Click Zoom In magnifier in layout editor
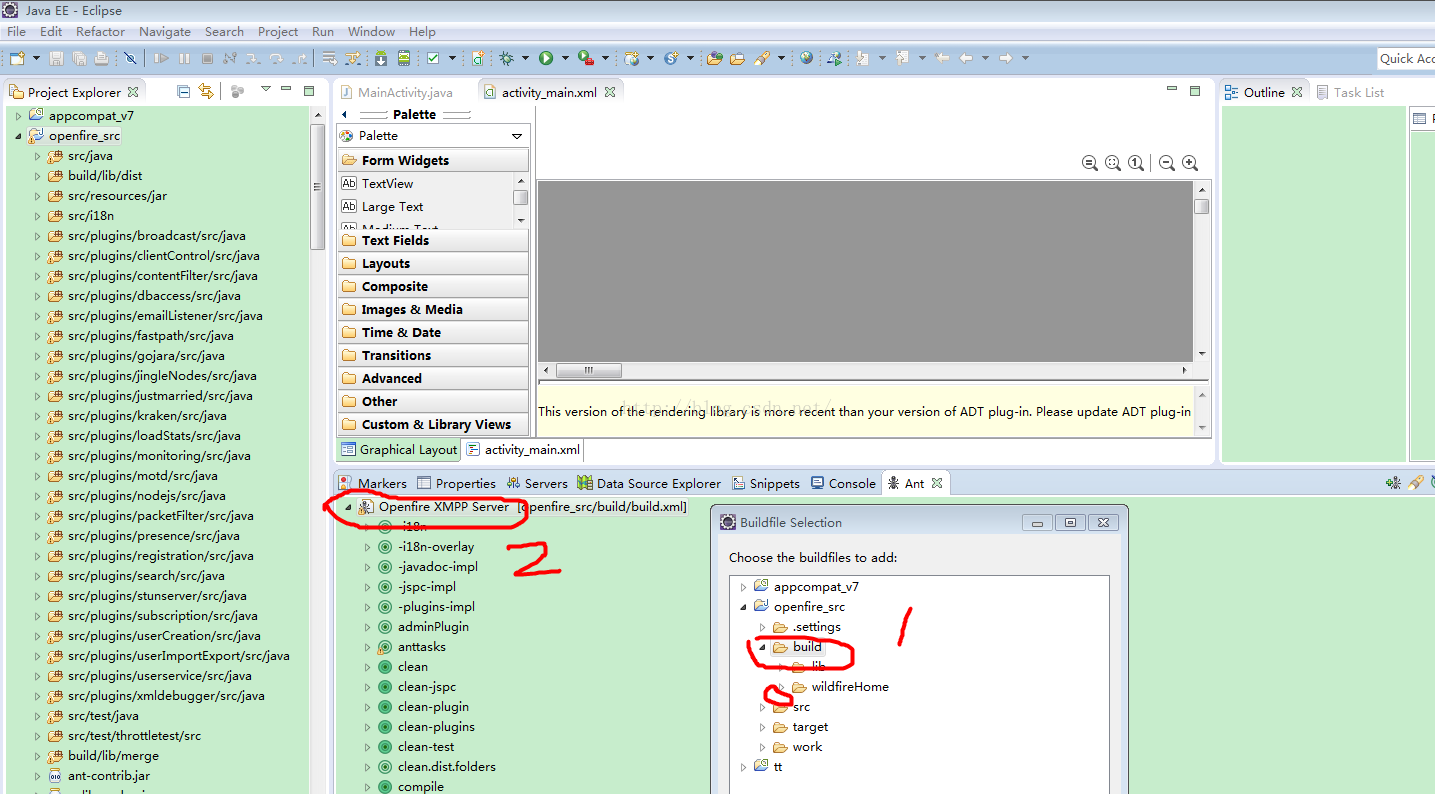1435x794 pixels. pos(1190,163)
